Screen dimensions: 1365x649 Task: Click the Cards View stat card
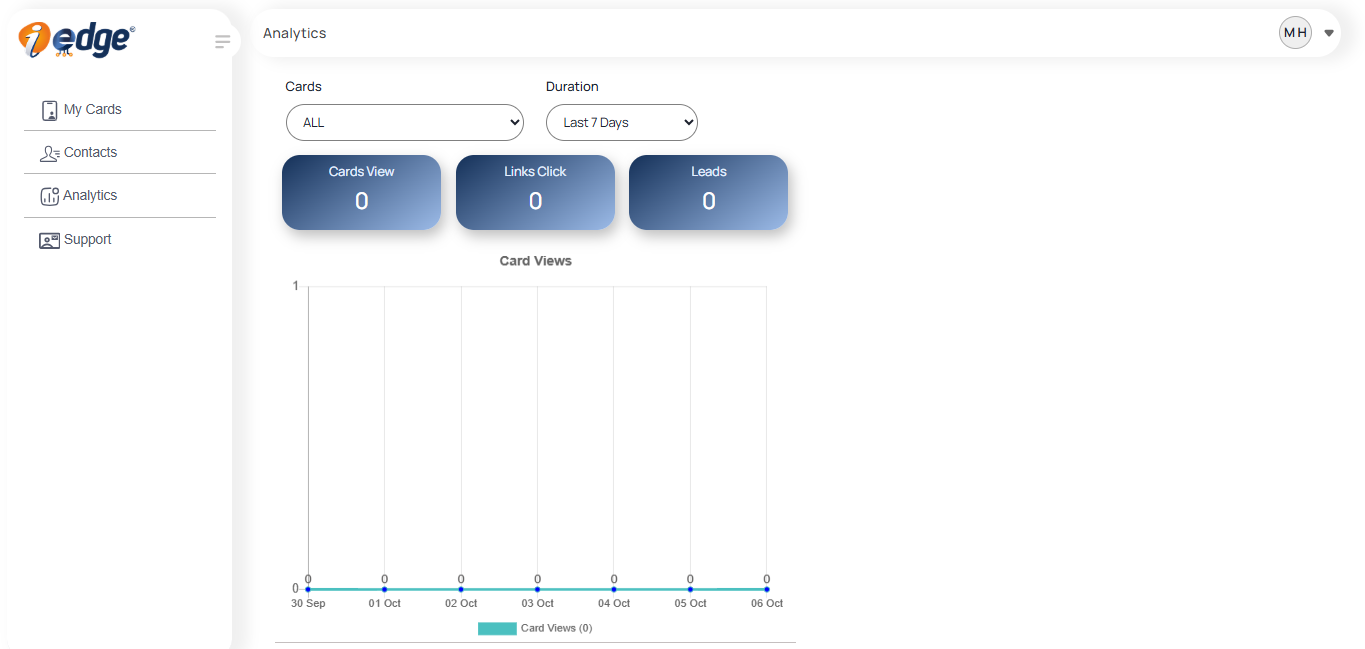point(361,192)
